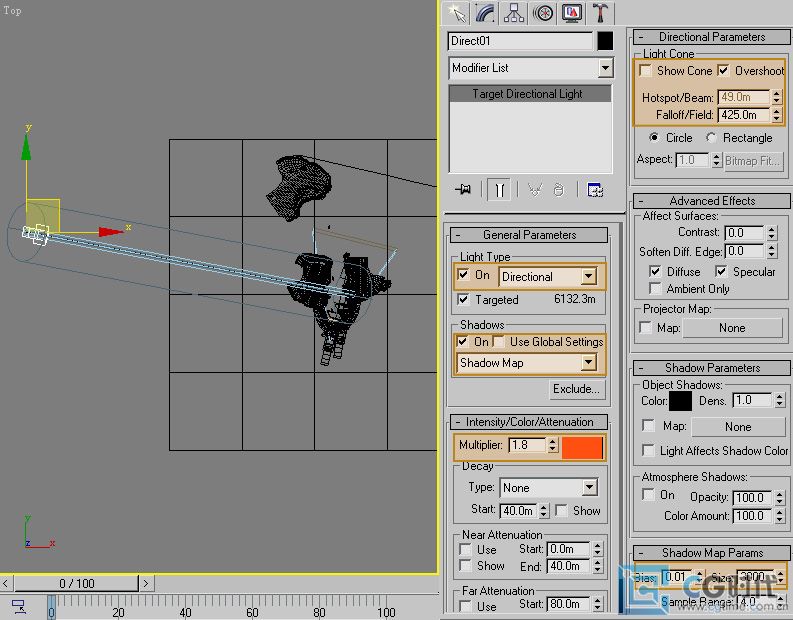Image resolution: width=793 pixels, height=620 pixels.
Task: Click the Falloff/Field value field
Action: (x=744, y=115)
